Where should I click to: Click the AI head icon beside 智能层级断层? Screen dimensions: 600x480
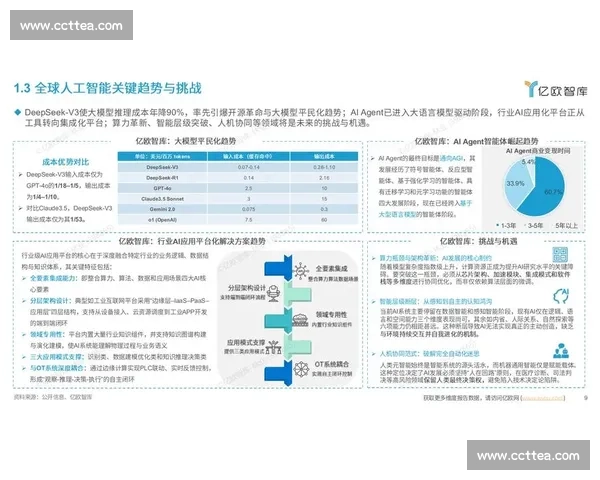point(561,296)
